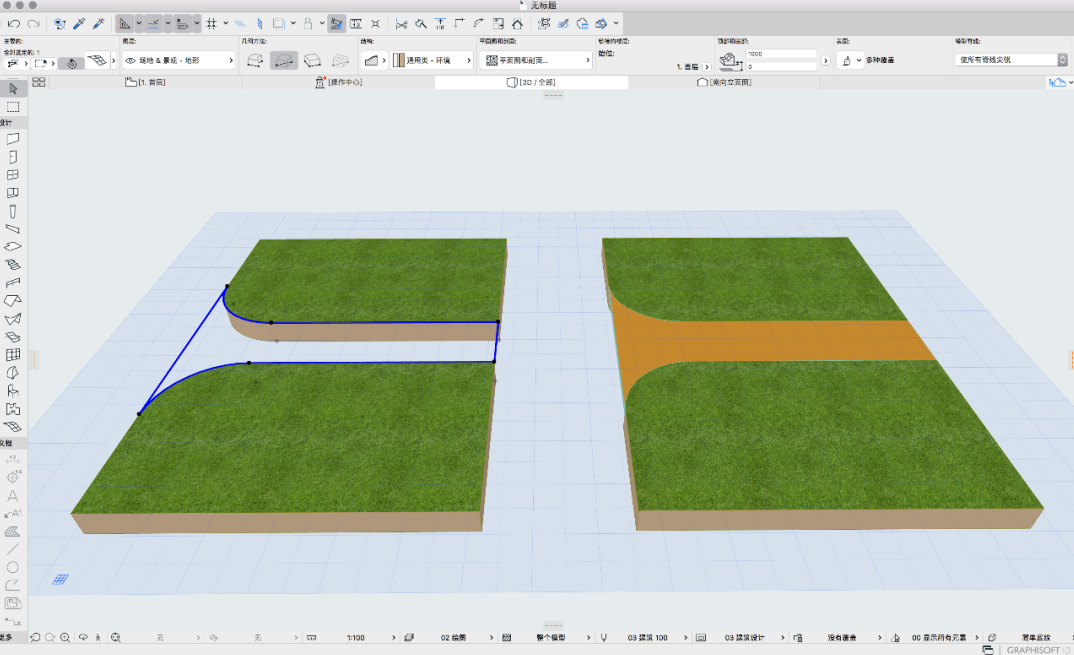This screenshot has width=1074, height=655.
Task: Select the Roof tool in toolbox
Action: click(13, 301)
